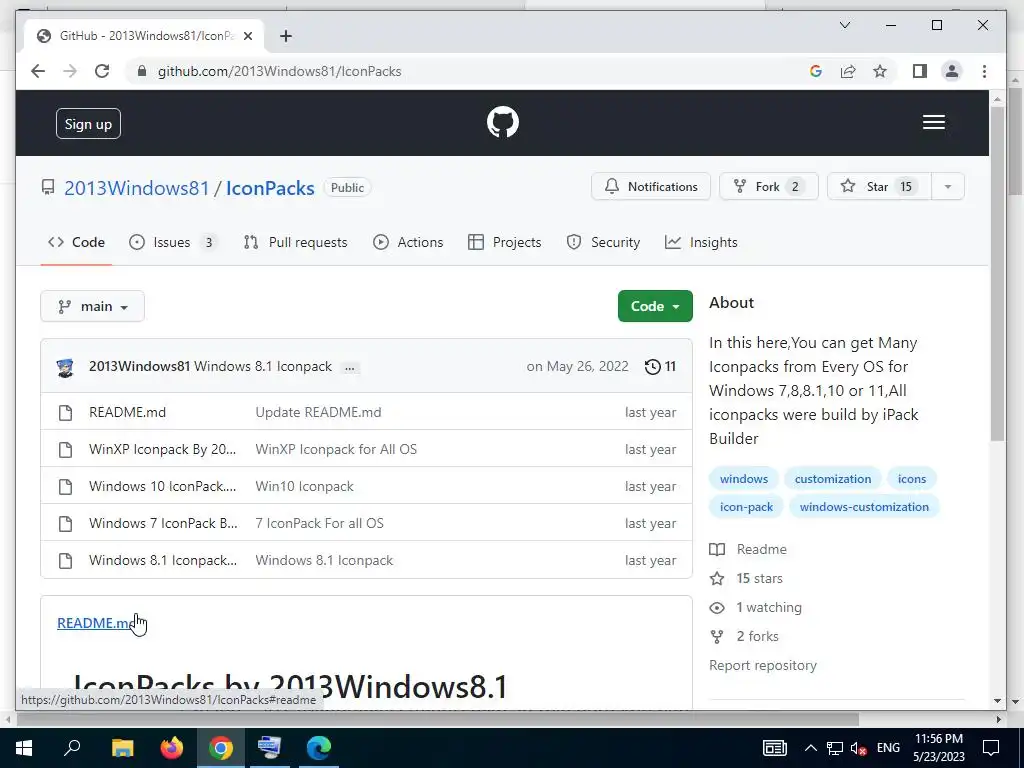Click the Notifications button
This screenshot has width=1024, height=768.
pos(650,187)
